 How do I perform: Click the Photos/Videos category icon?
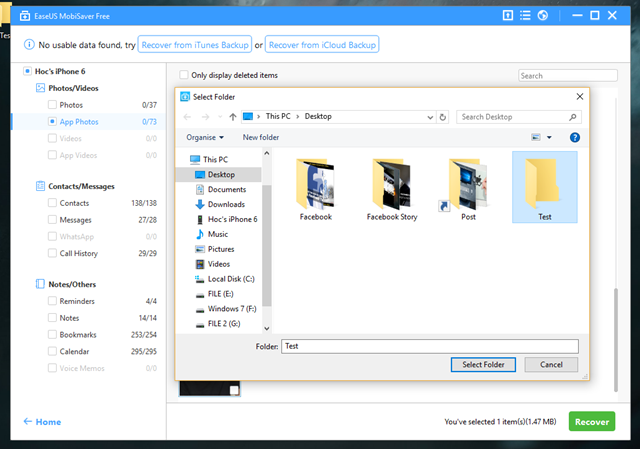point(40,88)
